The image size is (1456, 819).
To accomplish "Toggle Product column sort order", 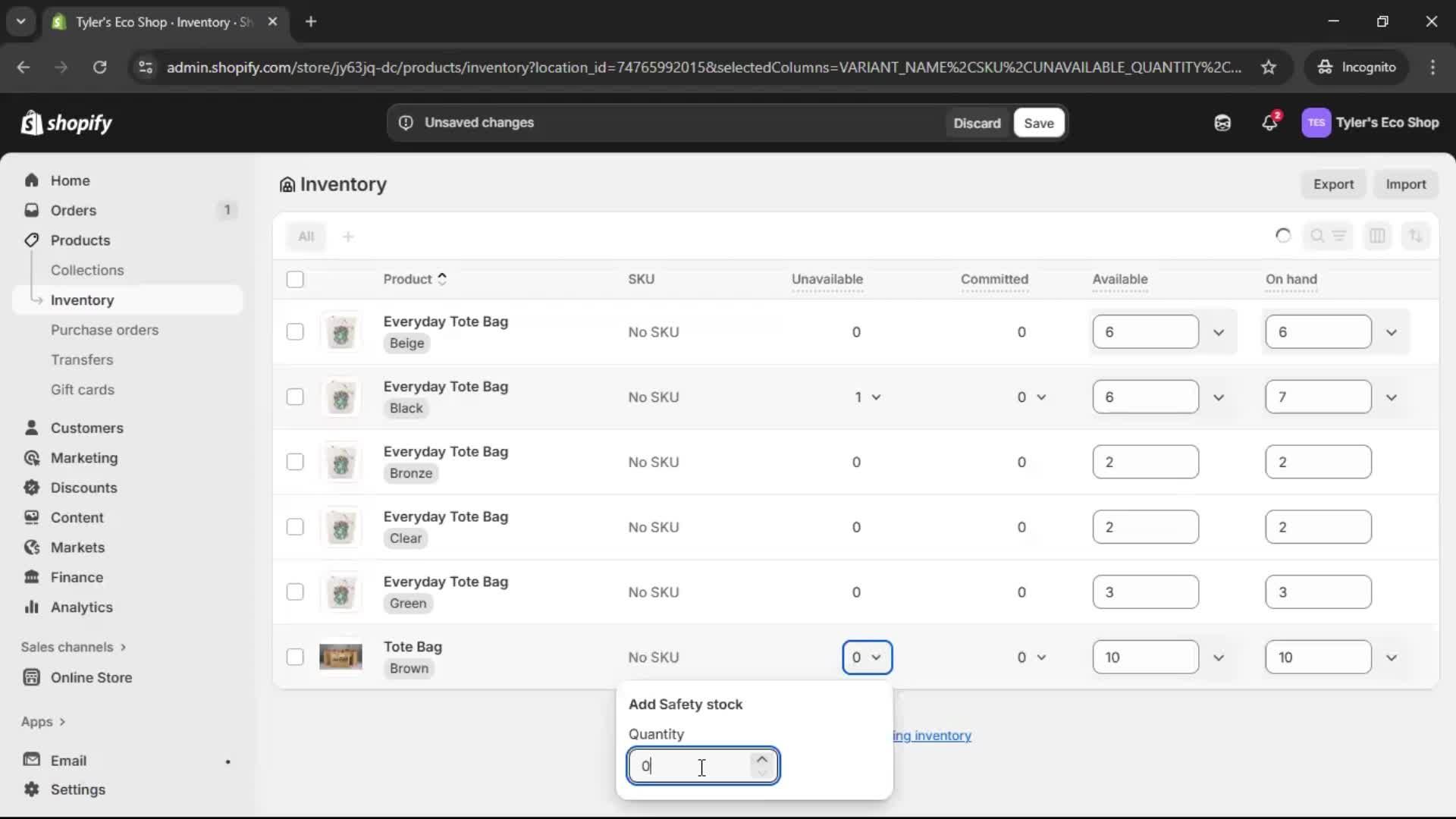I will point(443,278).
